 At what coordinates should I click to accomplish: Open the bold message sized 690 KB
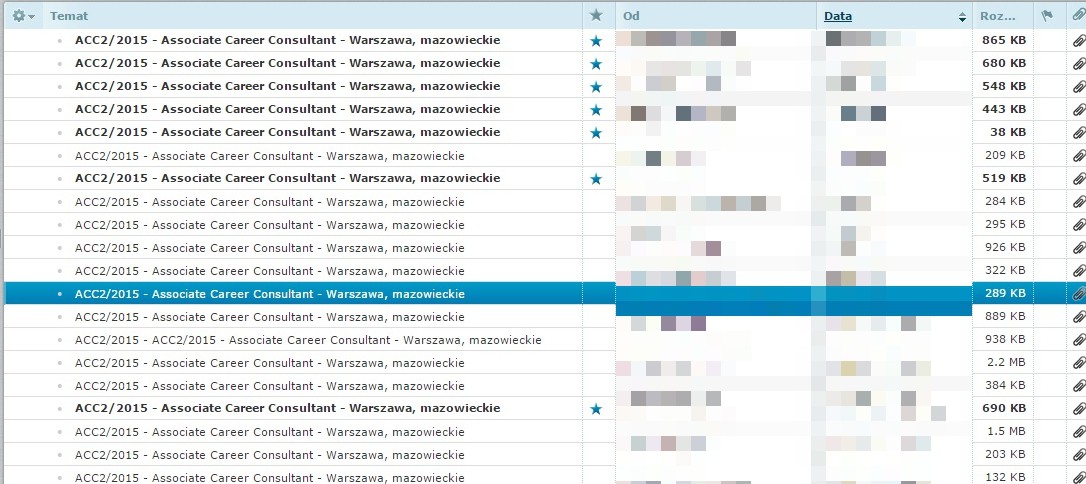[x=287, y=408]
